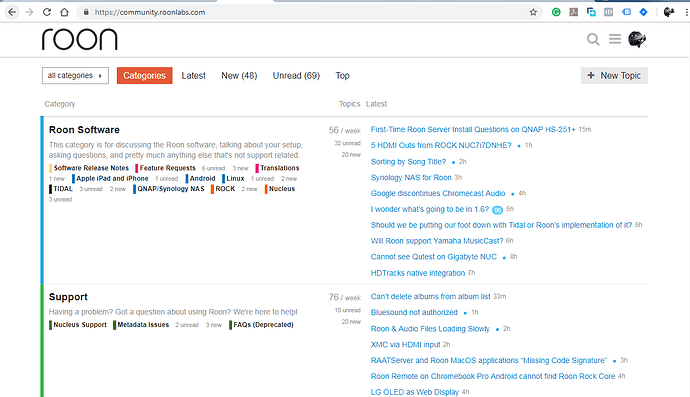Expand the all categories dropdown
Viewport: 690px width, 397px height.
click(75, 76)
